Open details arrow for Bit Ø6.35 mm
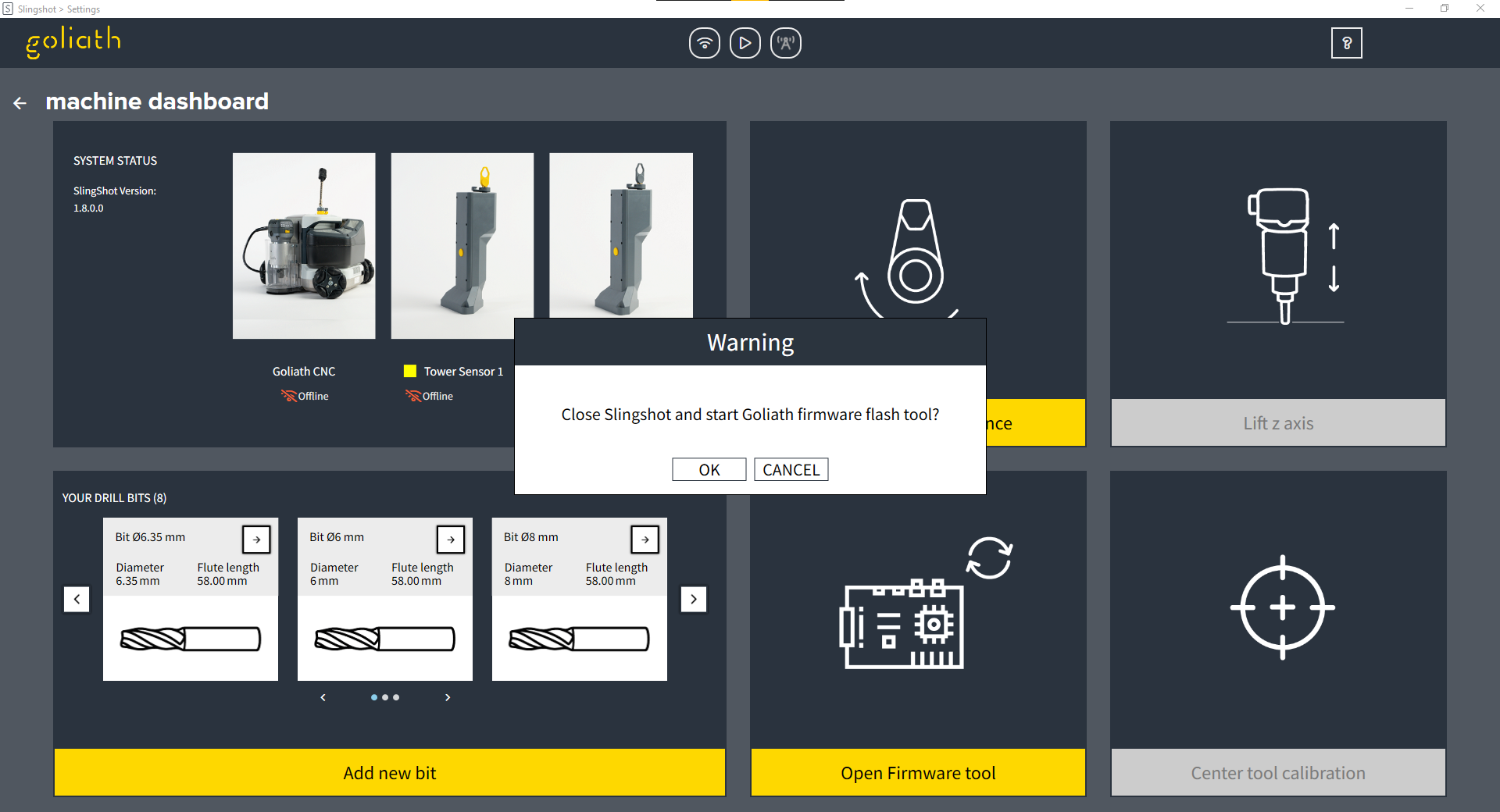Screen dimensions: 1500x812 pos(256,539)
